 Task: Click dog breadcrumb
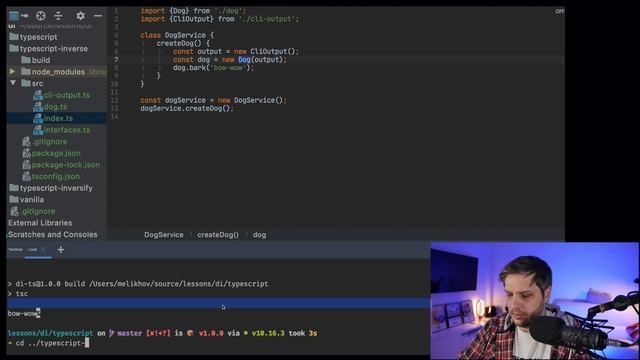[x=260, y=235]
